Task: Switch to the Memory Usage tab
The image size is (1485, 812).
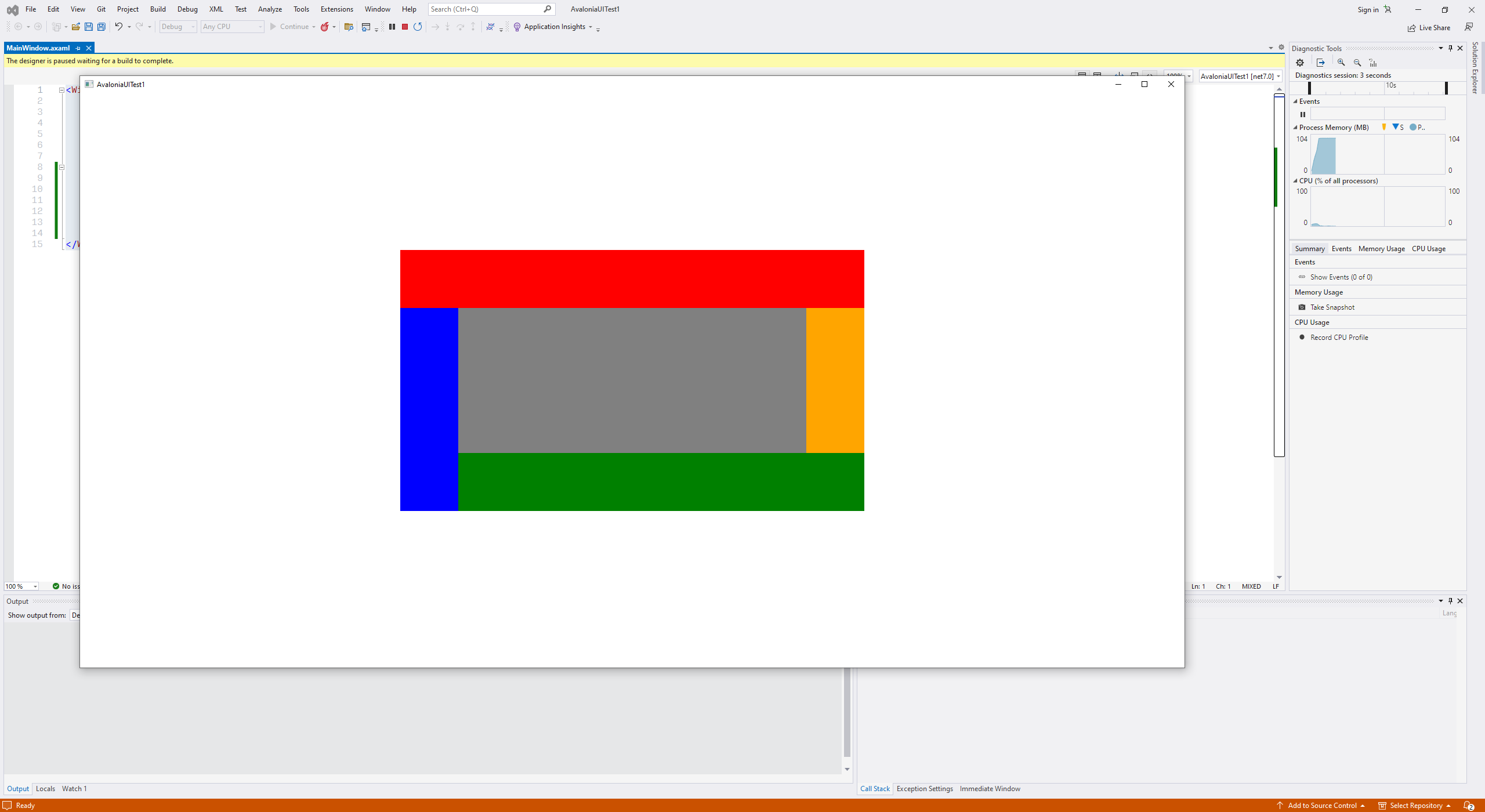Action: click(x=1381, y=248)
